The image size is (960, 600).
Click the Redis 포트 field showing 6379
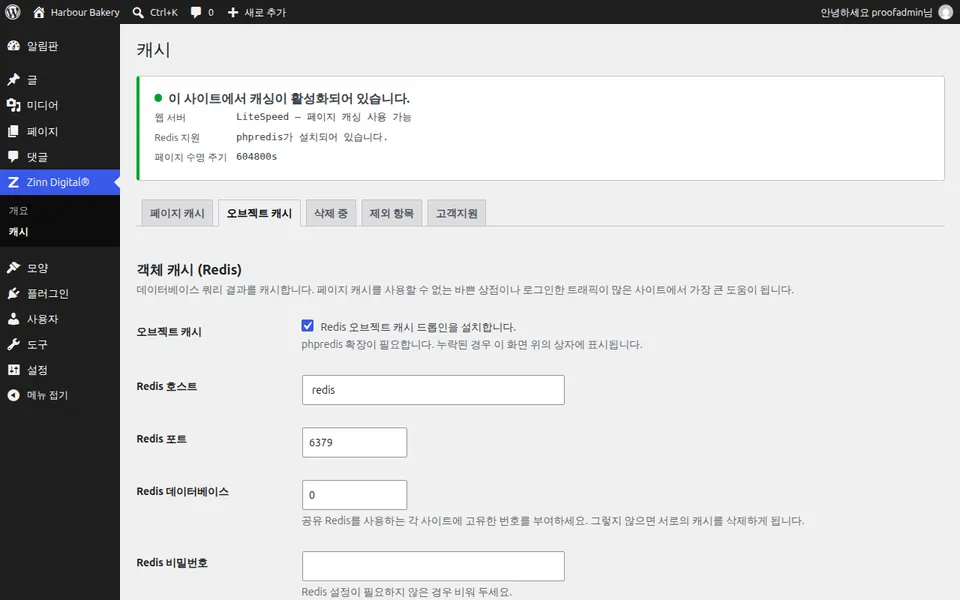354,442
